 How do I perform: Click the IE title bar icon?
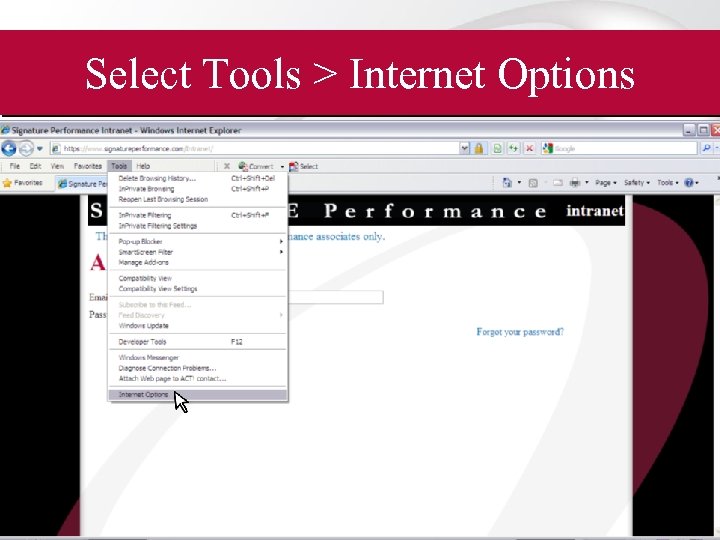point(6,130)
